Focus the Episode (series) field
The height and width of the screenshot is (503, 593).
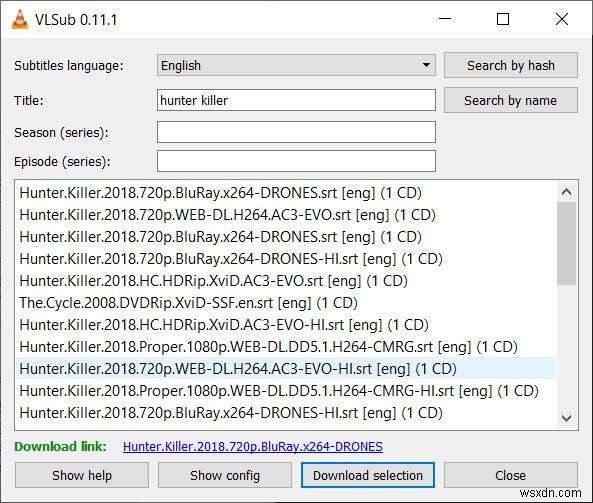[296, 161]
